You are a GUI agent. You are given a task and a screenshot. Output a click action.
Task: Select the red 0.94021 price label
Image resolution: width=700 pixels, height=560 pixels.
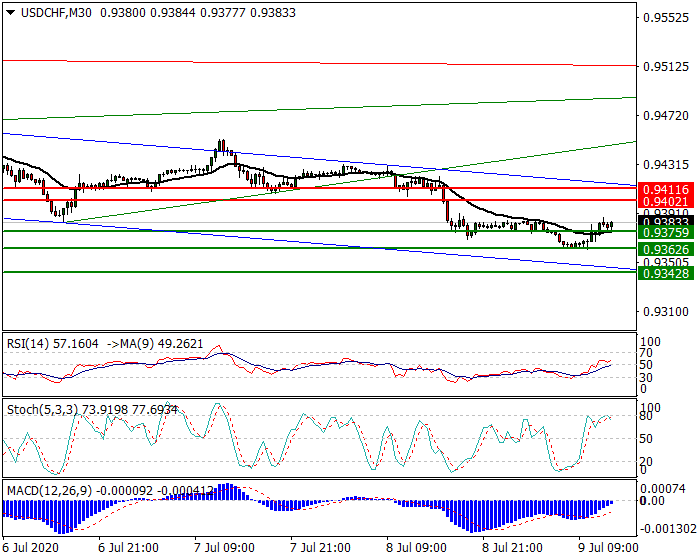pyautogui.click(x=666, y=202)
